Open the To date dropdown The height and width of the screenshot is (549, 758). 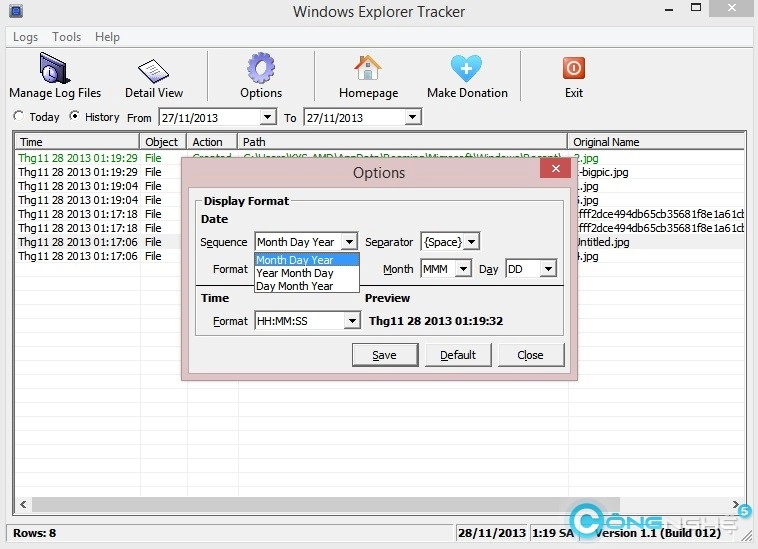(x=412, y=117)
